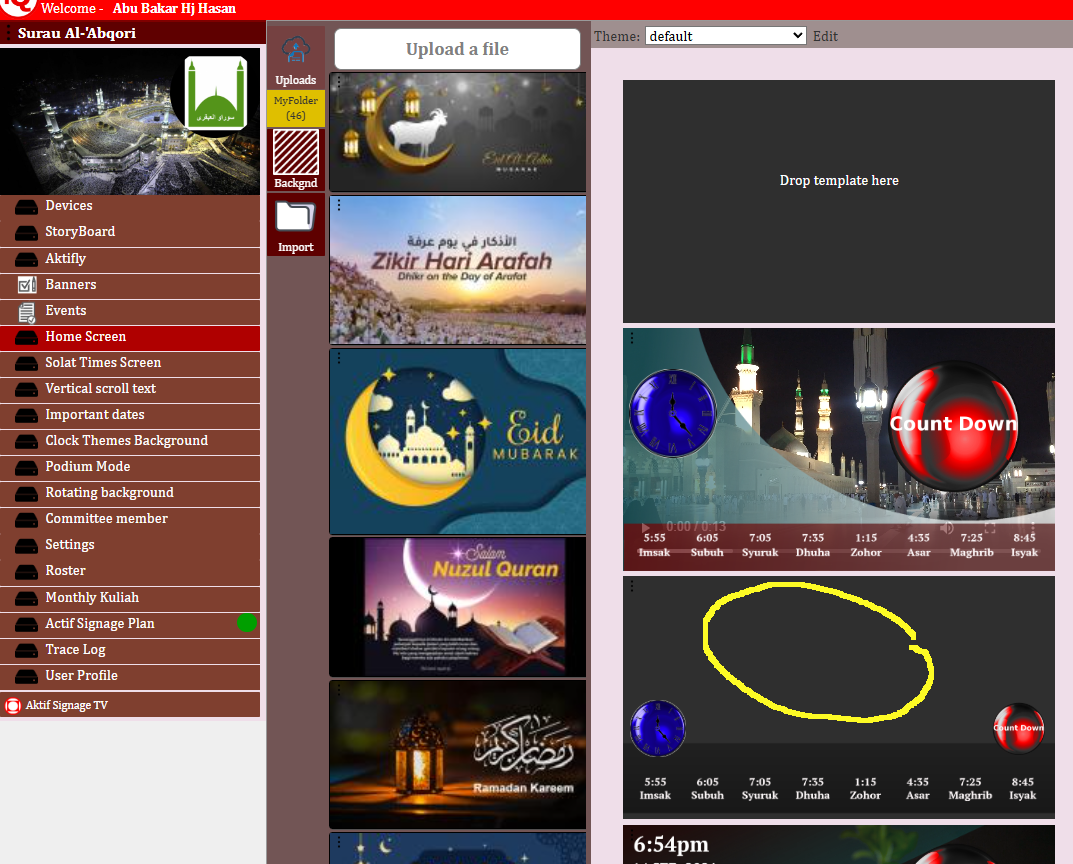Click the Devices menu icon
Image resolution: width=1073 pixels, height=864 pixels.
[27, 206]
